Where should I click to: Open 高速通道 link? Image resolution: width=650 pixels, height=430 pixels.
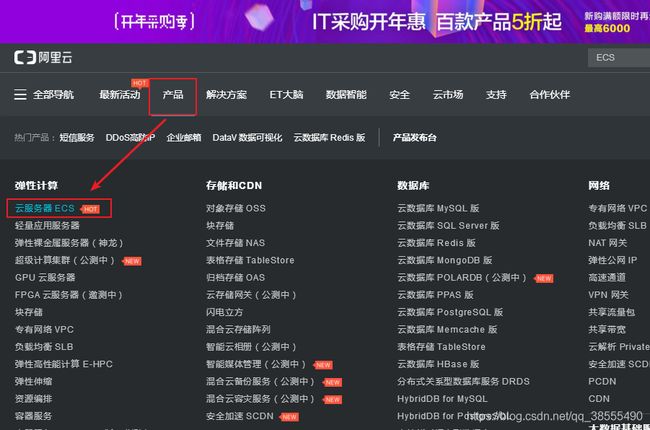click(x=607, y=277)
